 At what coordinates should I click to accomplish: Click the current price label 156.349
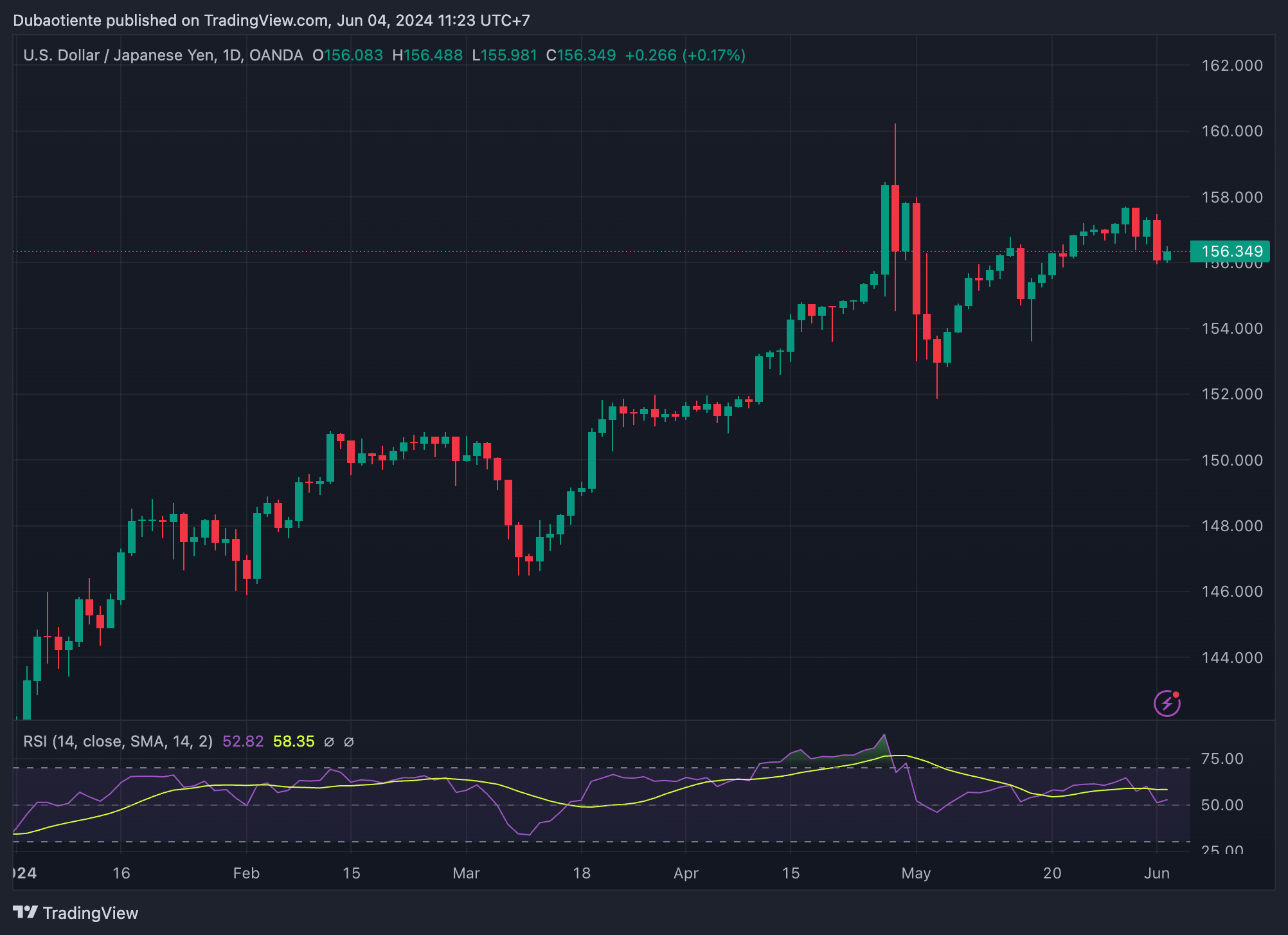[x=1230, y=251]
